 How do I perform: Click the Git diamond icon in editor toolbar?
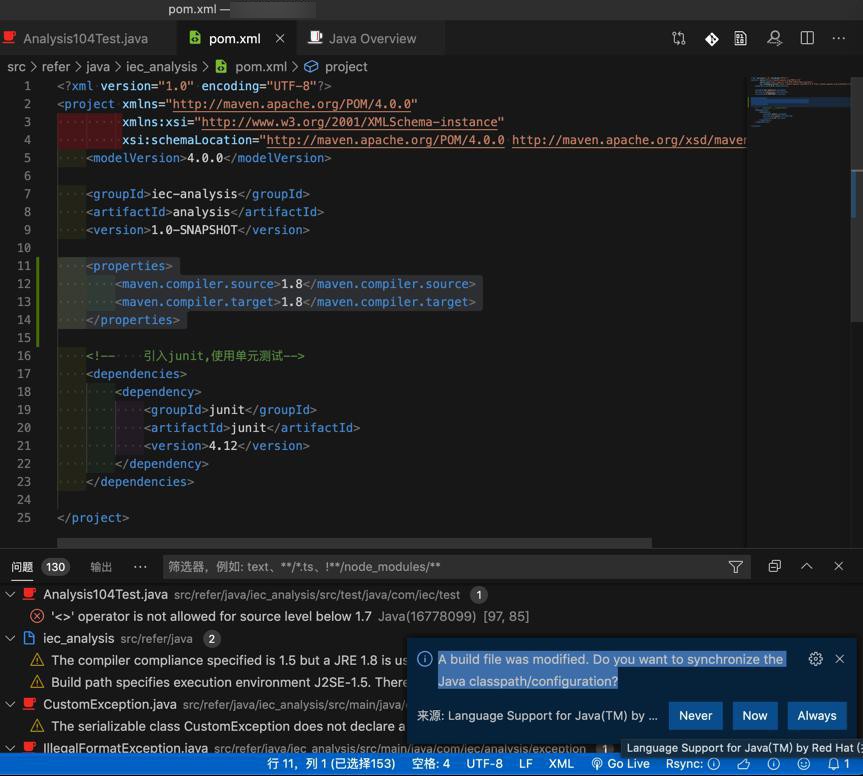711,38
